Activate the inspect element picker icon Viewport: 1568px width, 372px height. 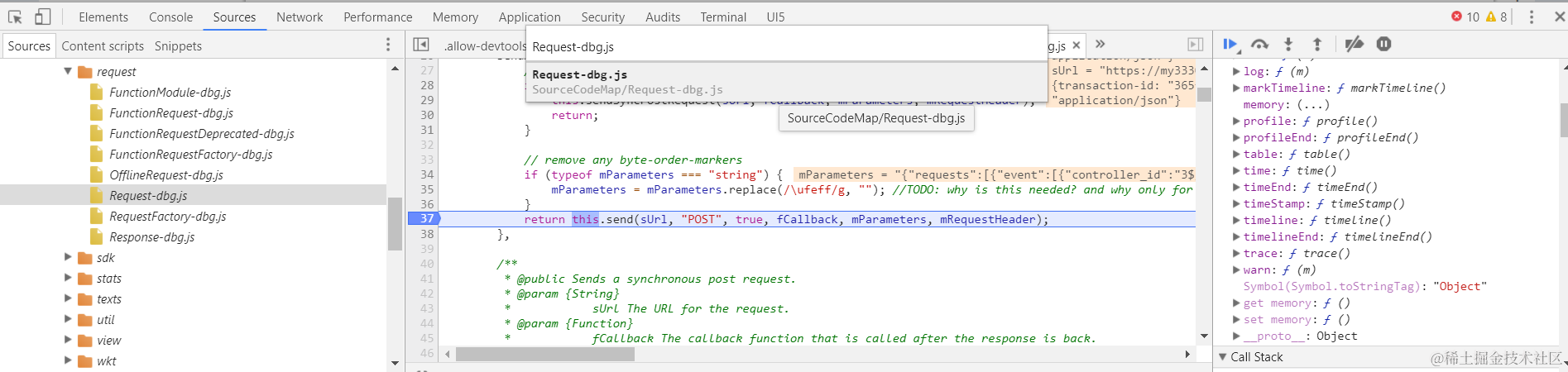tap(15, 17)
